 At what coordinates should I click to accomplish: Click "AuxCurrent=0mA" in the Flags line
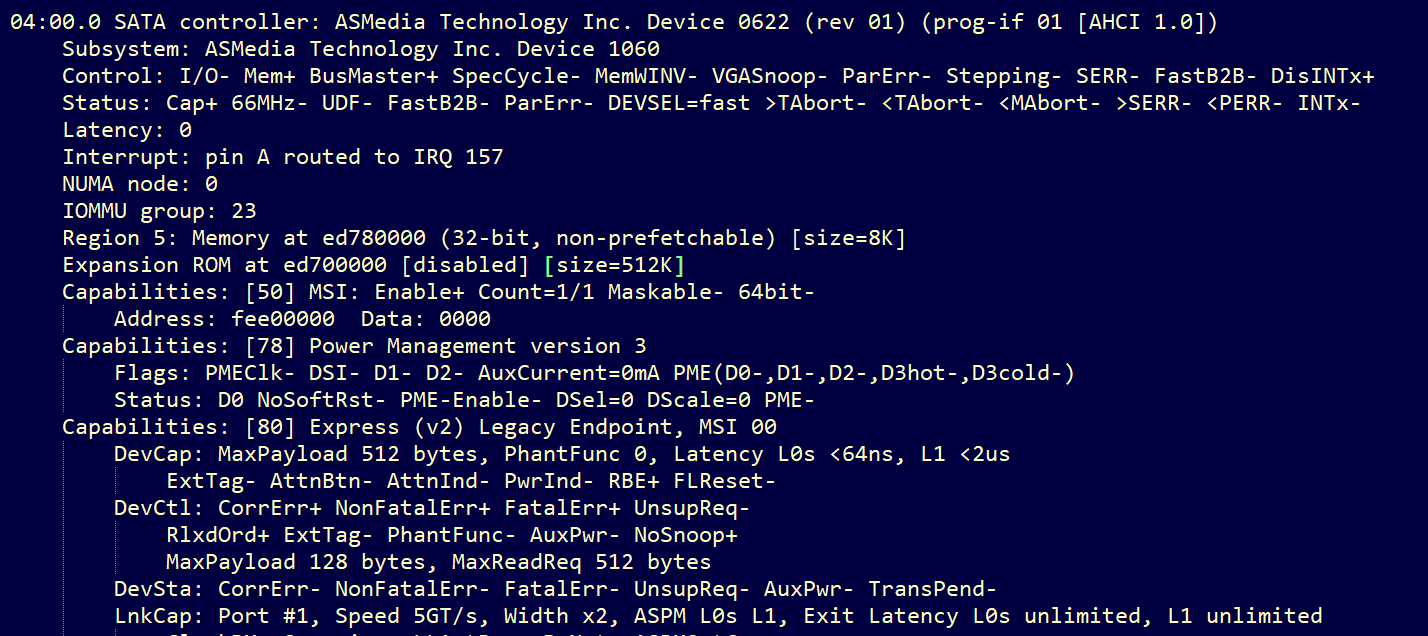(569, 373)
